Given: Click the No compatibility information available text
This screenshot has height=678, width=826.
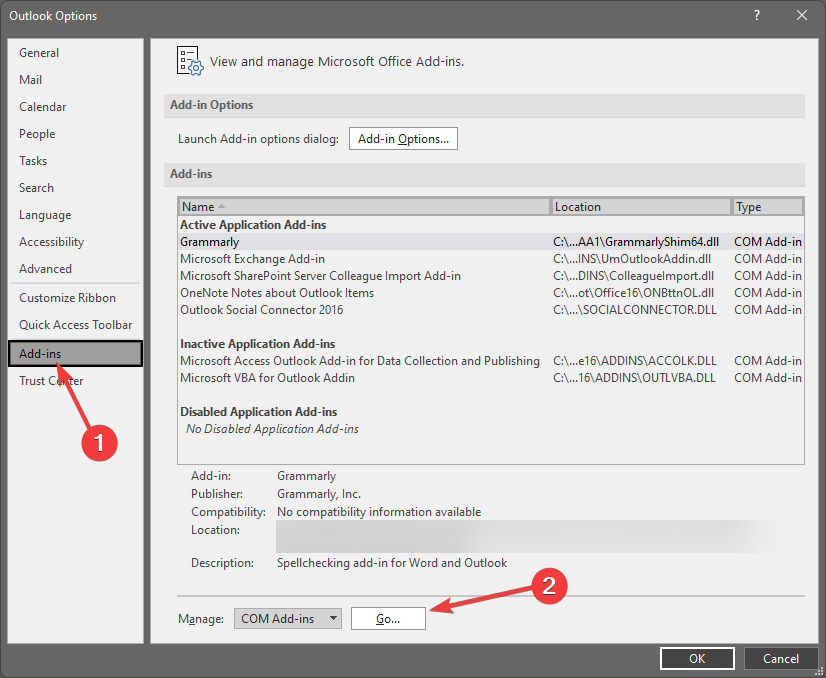Looking at the screenshot, I should (x=379, y=512).
